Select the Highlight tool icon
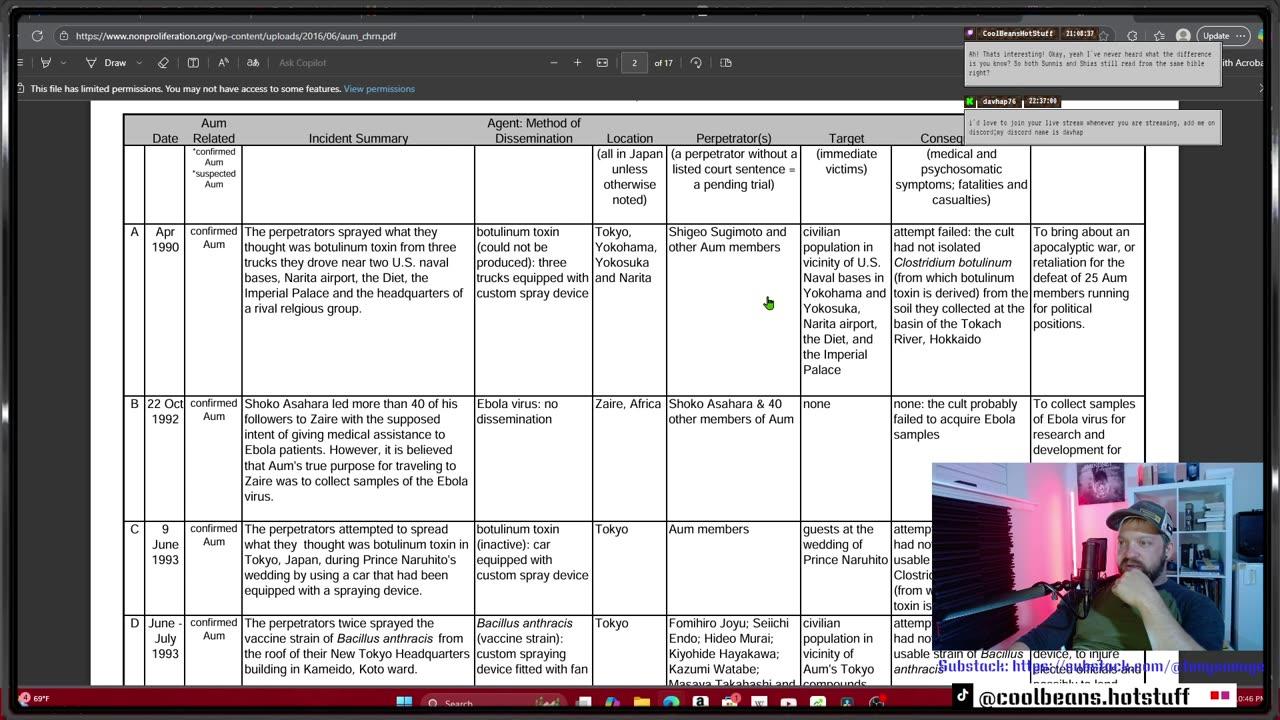 [46, 63]
